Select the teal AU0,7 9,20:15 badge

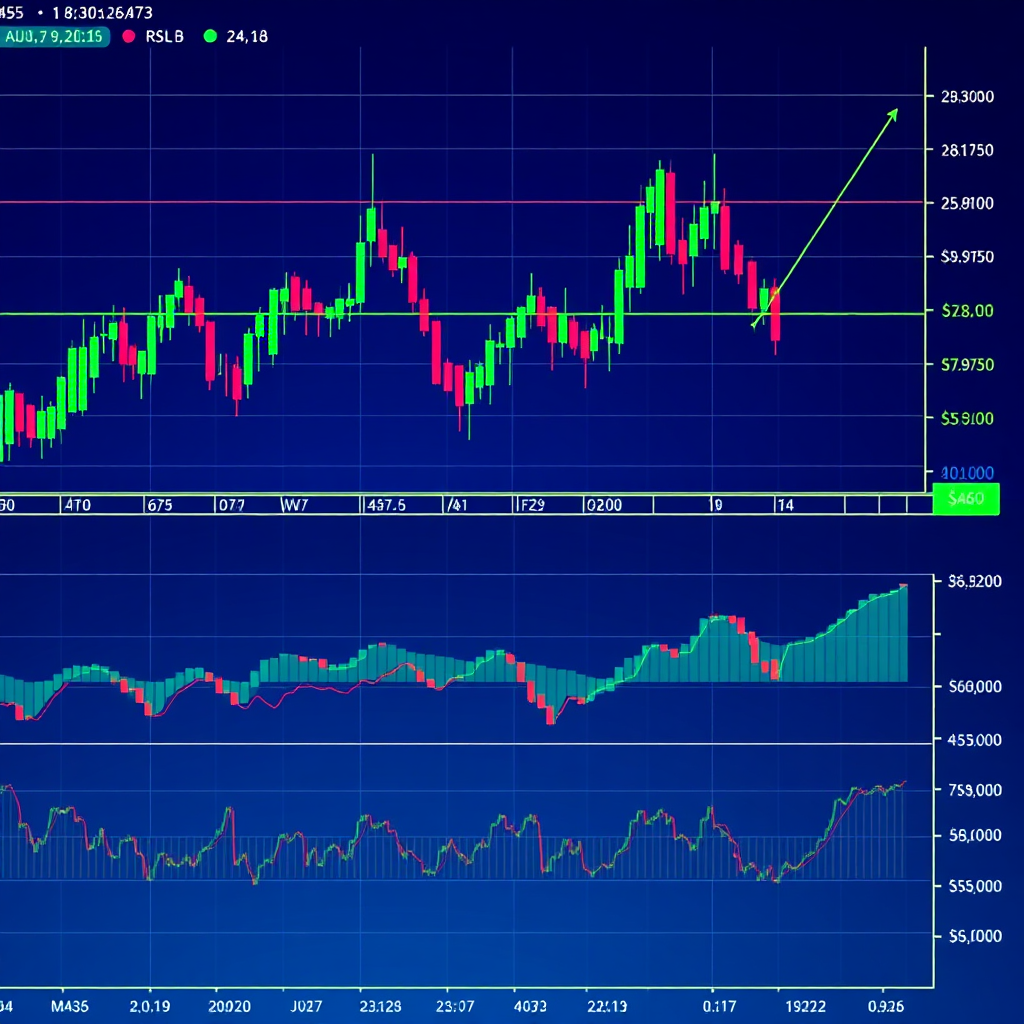(52, 36)
